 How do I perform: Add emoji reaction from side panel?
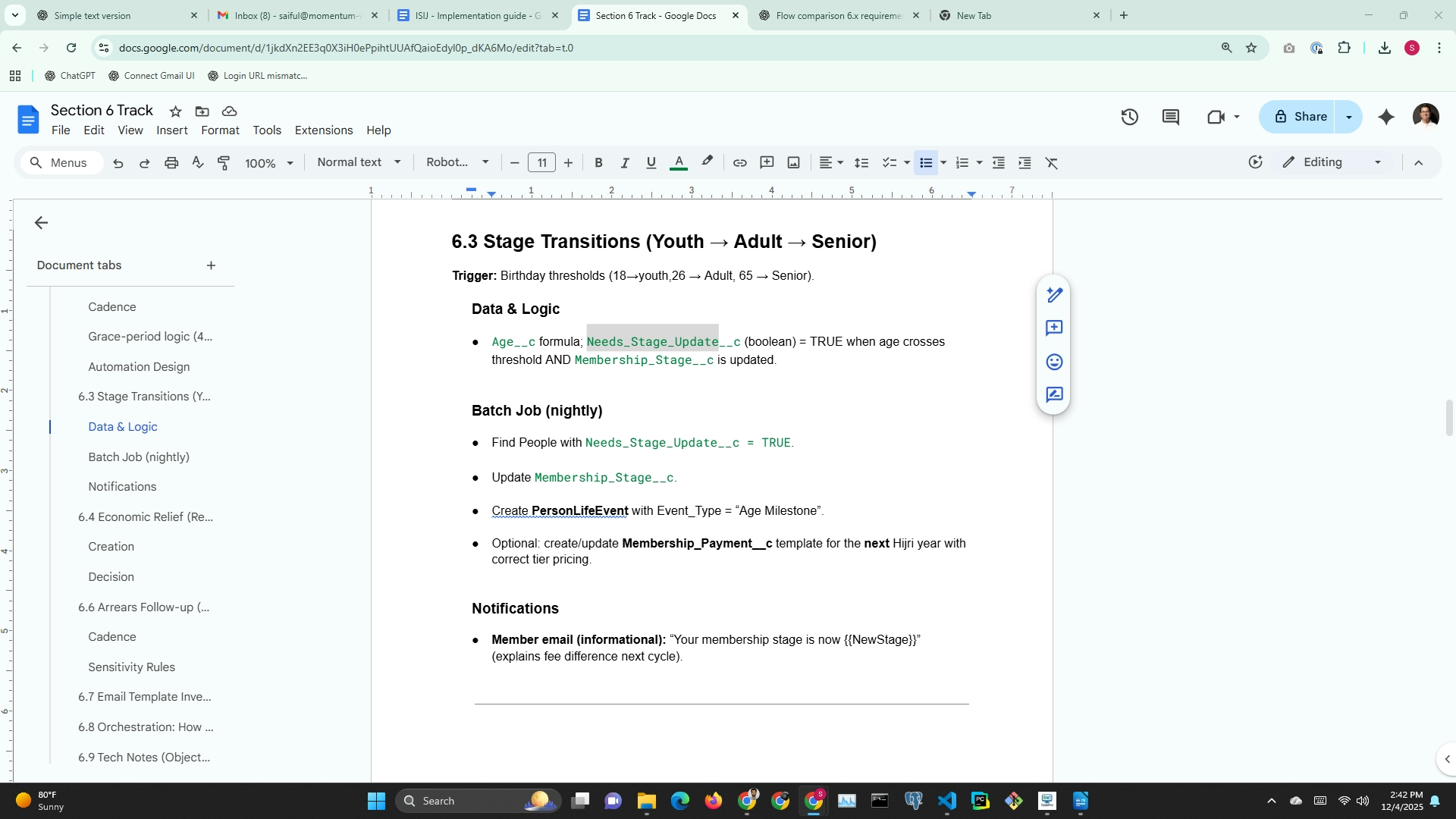[x=1054, y=362]
